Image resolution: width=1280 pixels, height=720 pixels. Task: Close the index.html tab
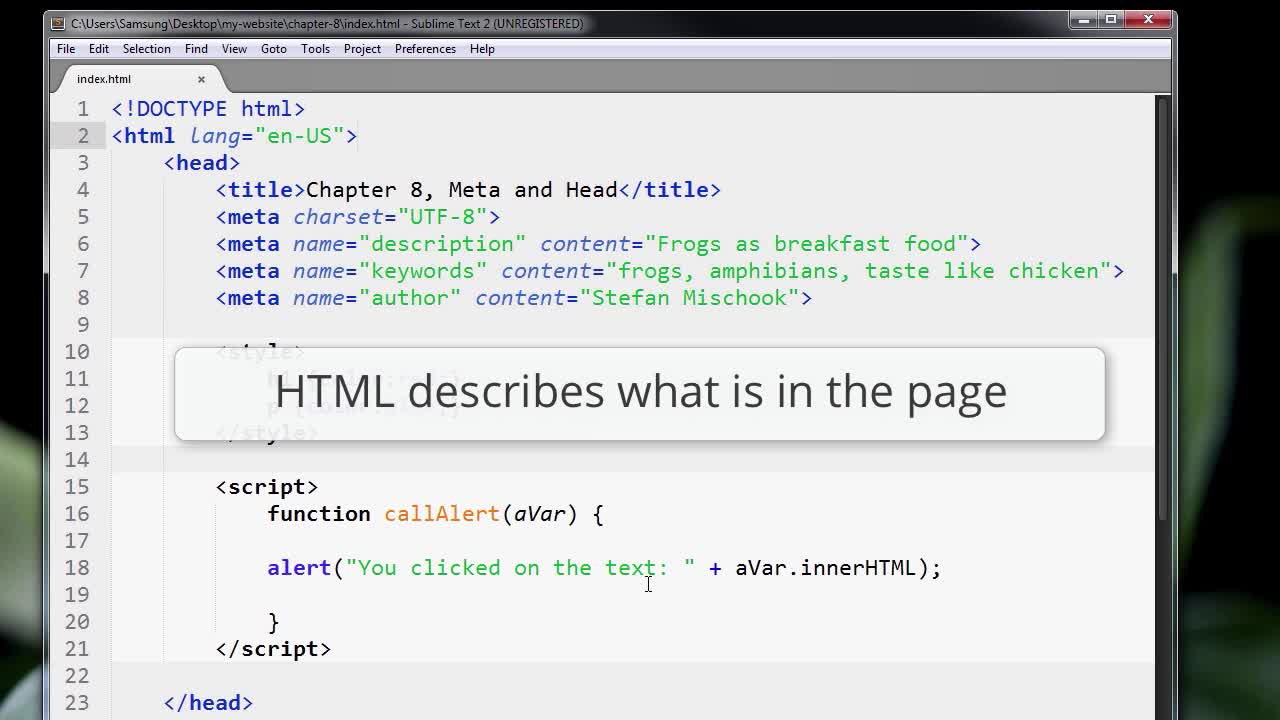tap(201, 79)
